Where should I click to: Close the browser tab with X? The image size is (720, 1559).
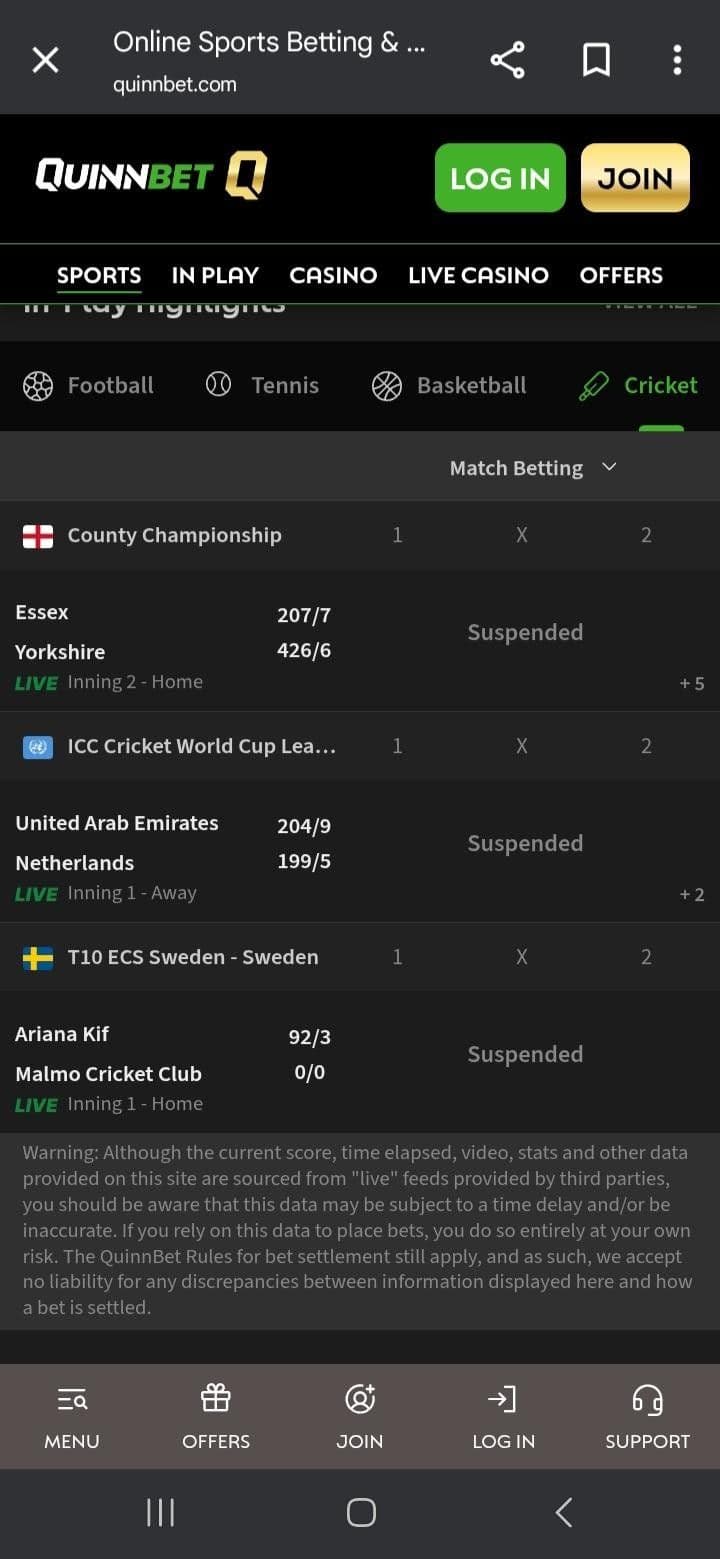coord(45,61)
